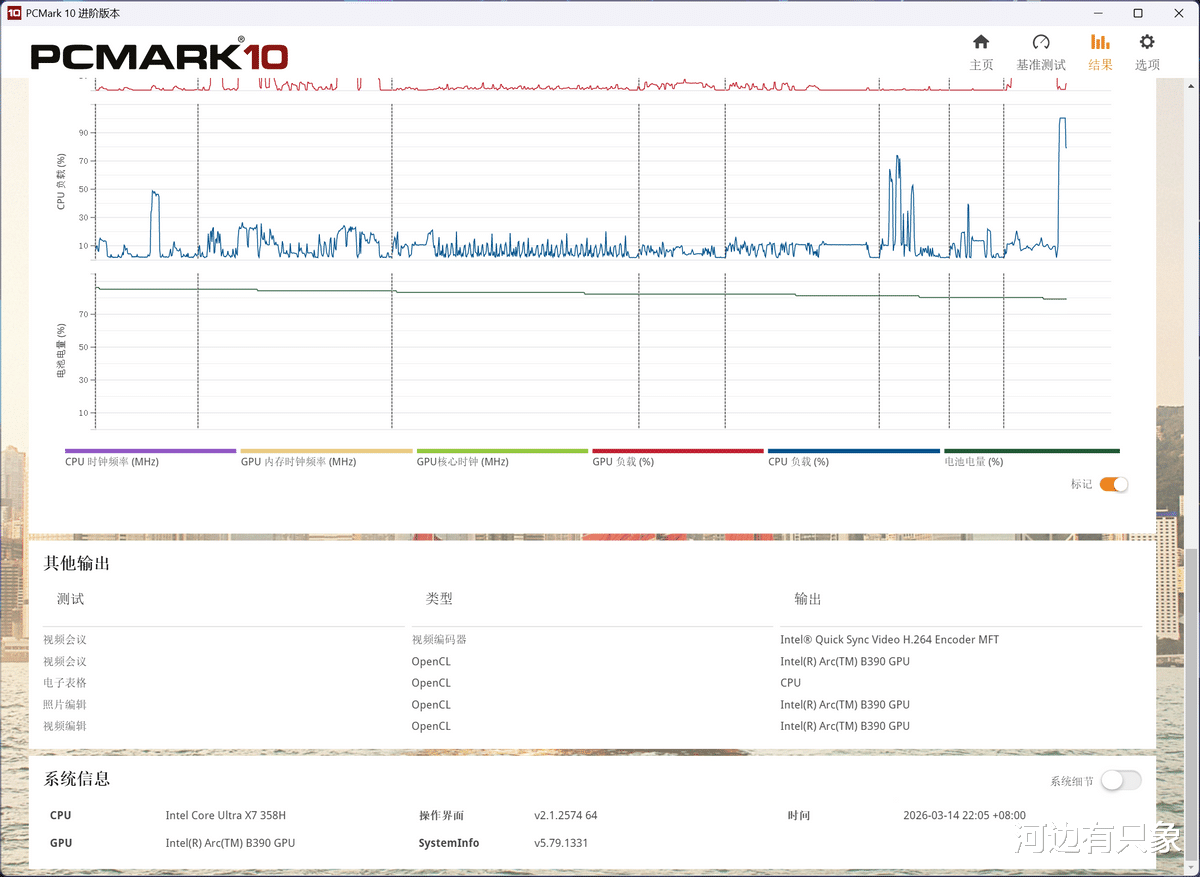Toggle the 电池电量 (%) legend series
Image resolution: width=1200 pixels, height=877 pixels.
(1031, 457)
